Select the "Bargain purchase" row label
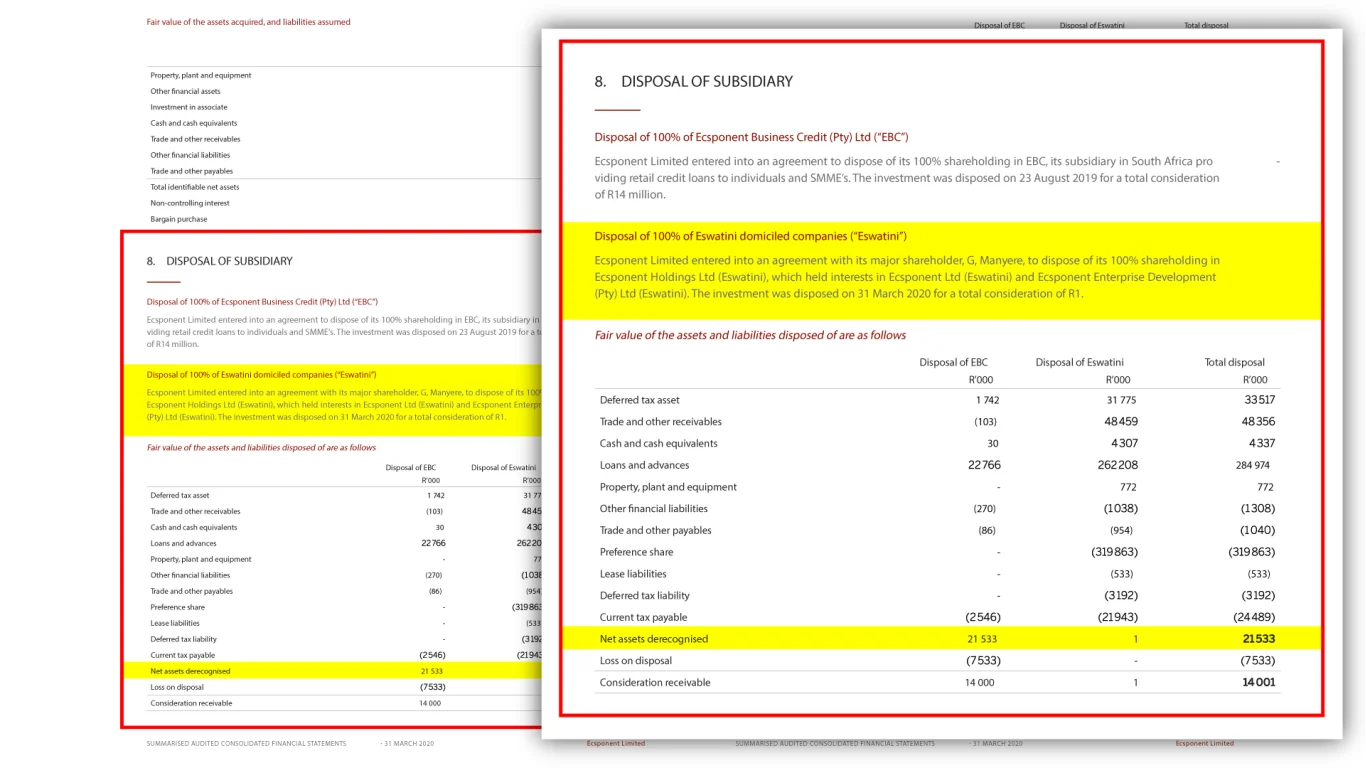Screen dimensions: 1366x768 point(178,219)
